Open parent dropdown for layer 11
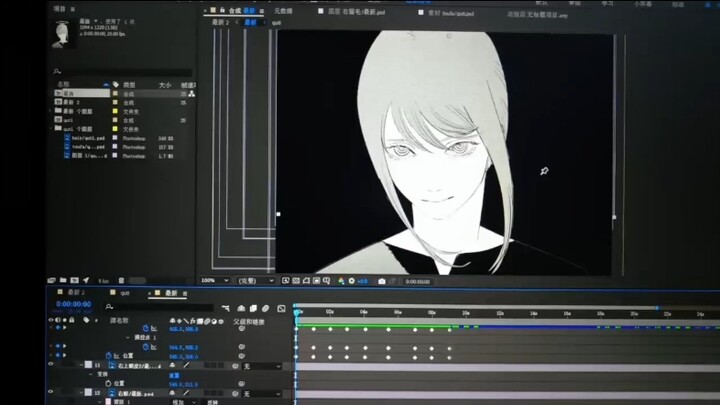Image resolution: width=720 pixels, height=405 pixels. [x=262, y=366]
